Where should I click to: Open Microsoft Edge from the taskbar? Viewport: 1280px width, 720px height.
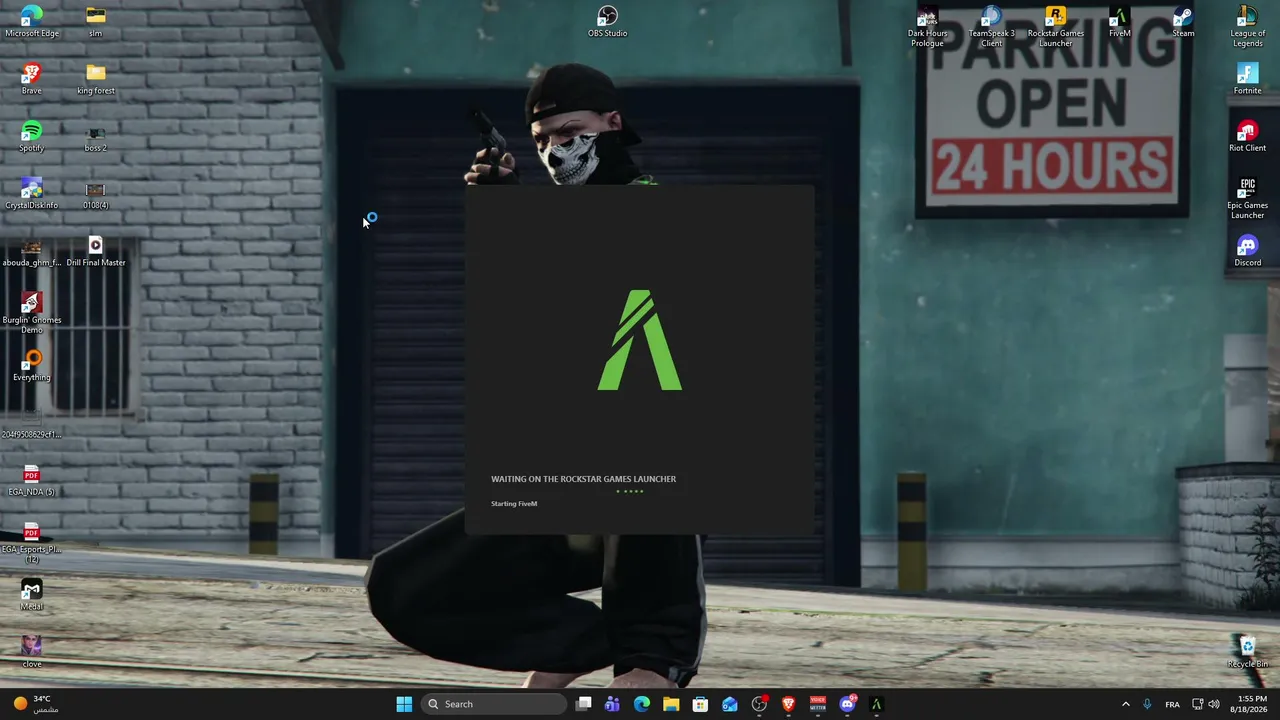click(642, 704)
